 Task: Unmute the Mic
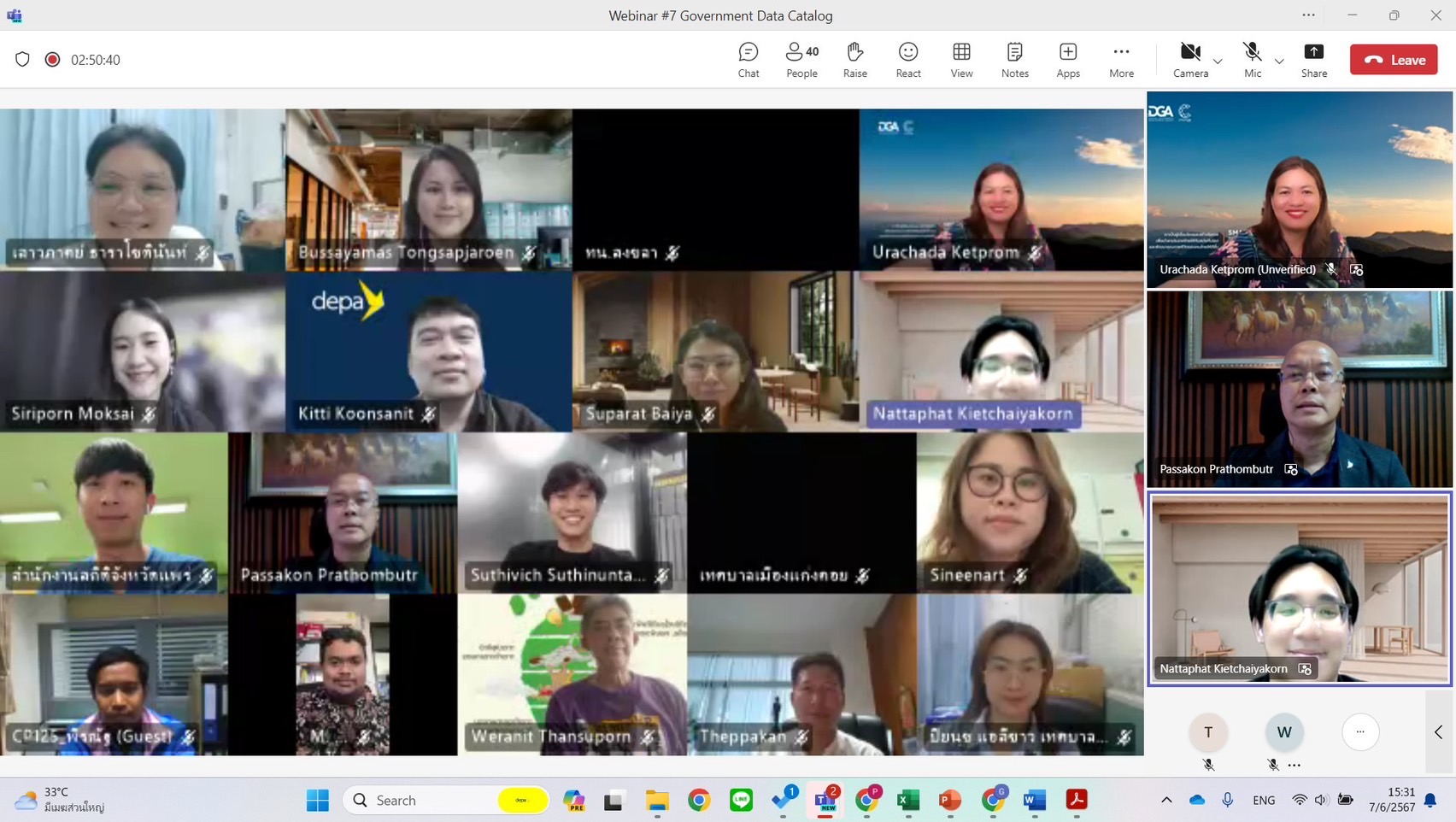(1253, 60)
